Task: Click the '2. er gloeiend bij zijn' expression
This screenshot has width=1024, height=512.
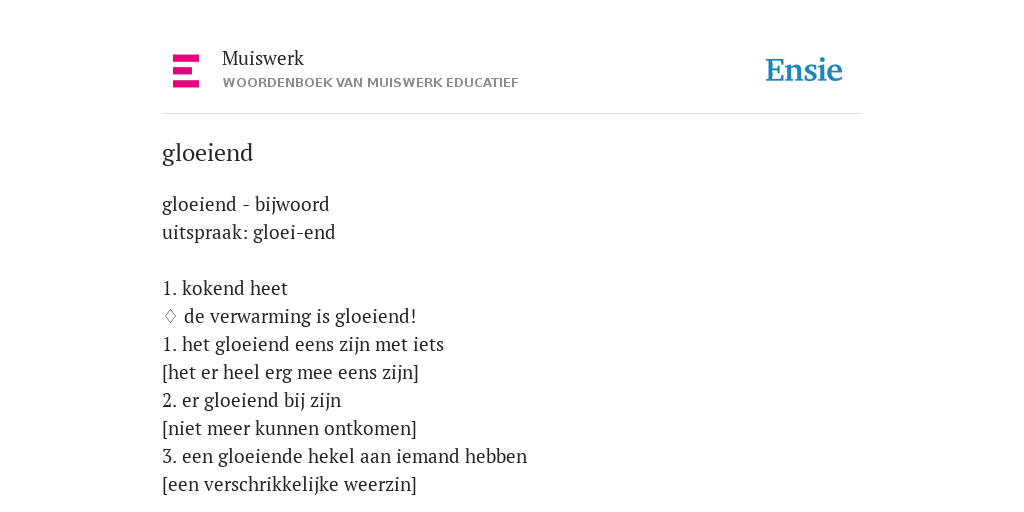Action: point(251,401)
